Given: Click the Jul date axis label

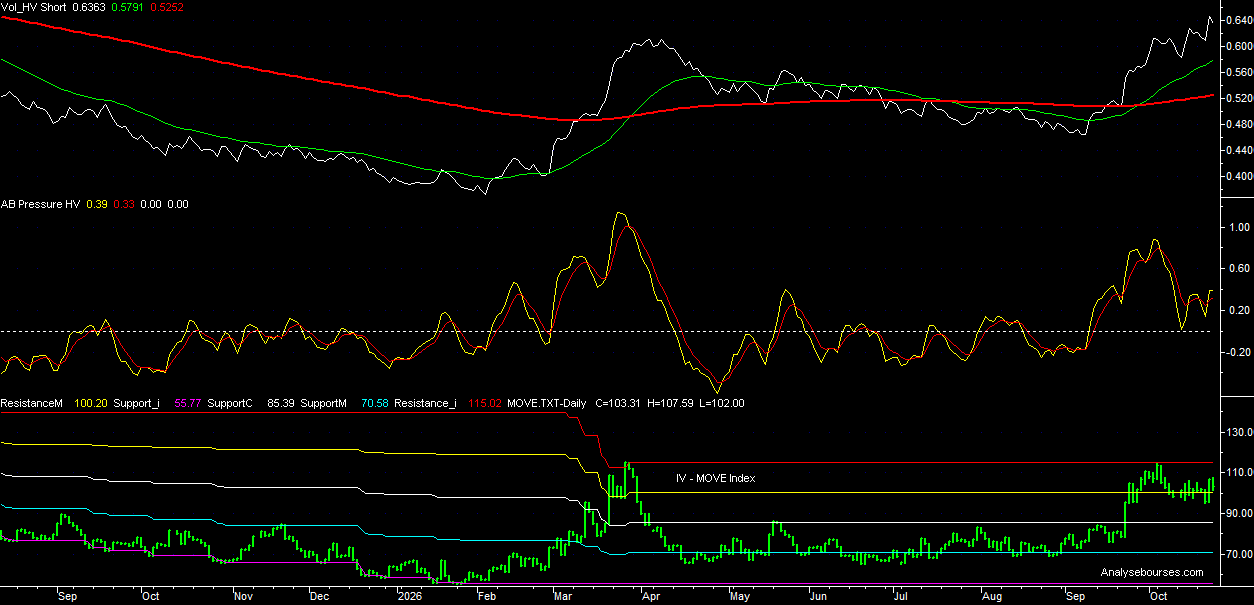Looking at the screenshot, I should (900, 595).
